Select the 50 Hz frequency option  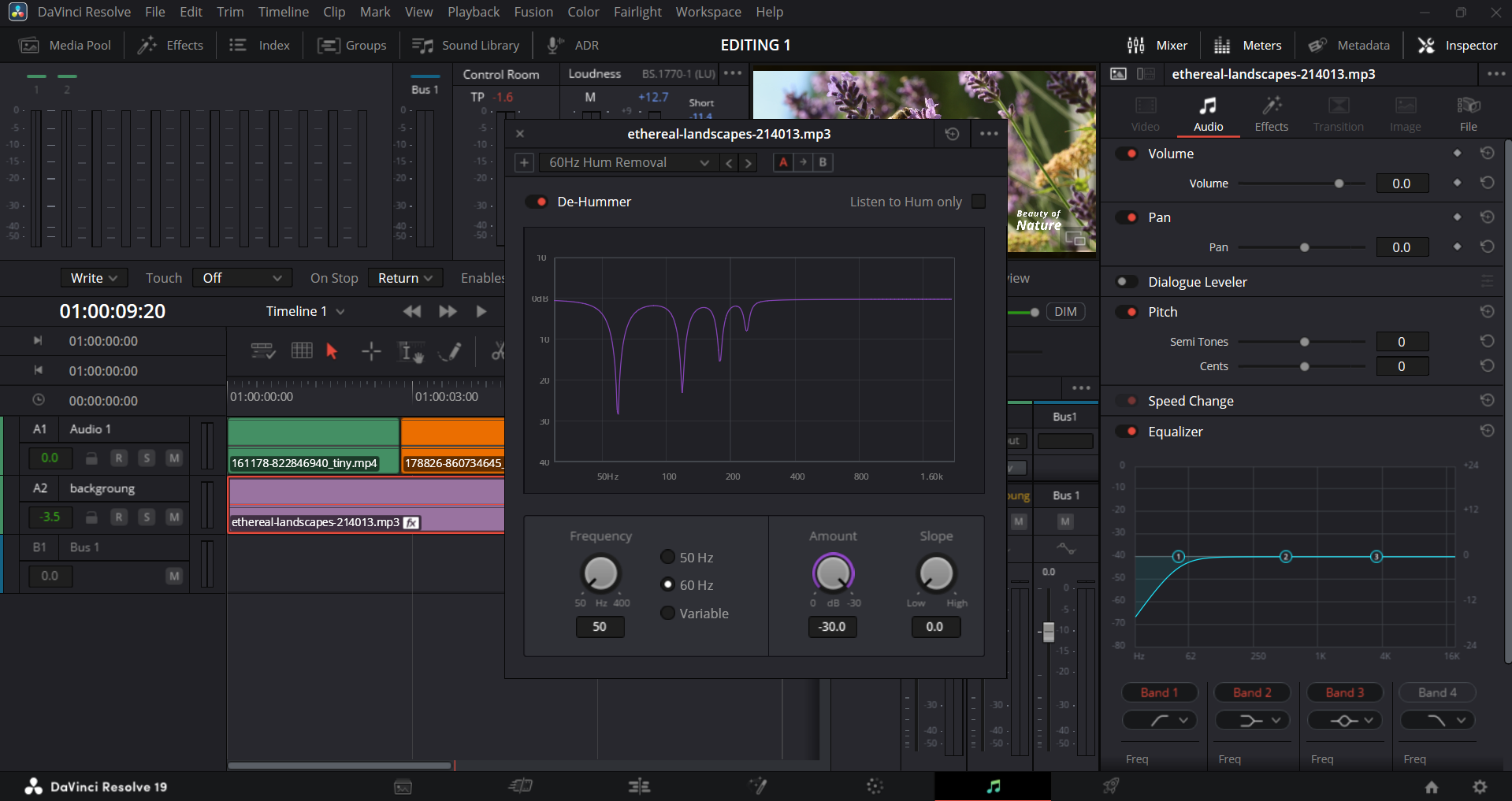tap(667, 557)
